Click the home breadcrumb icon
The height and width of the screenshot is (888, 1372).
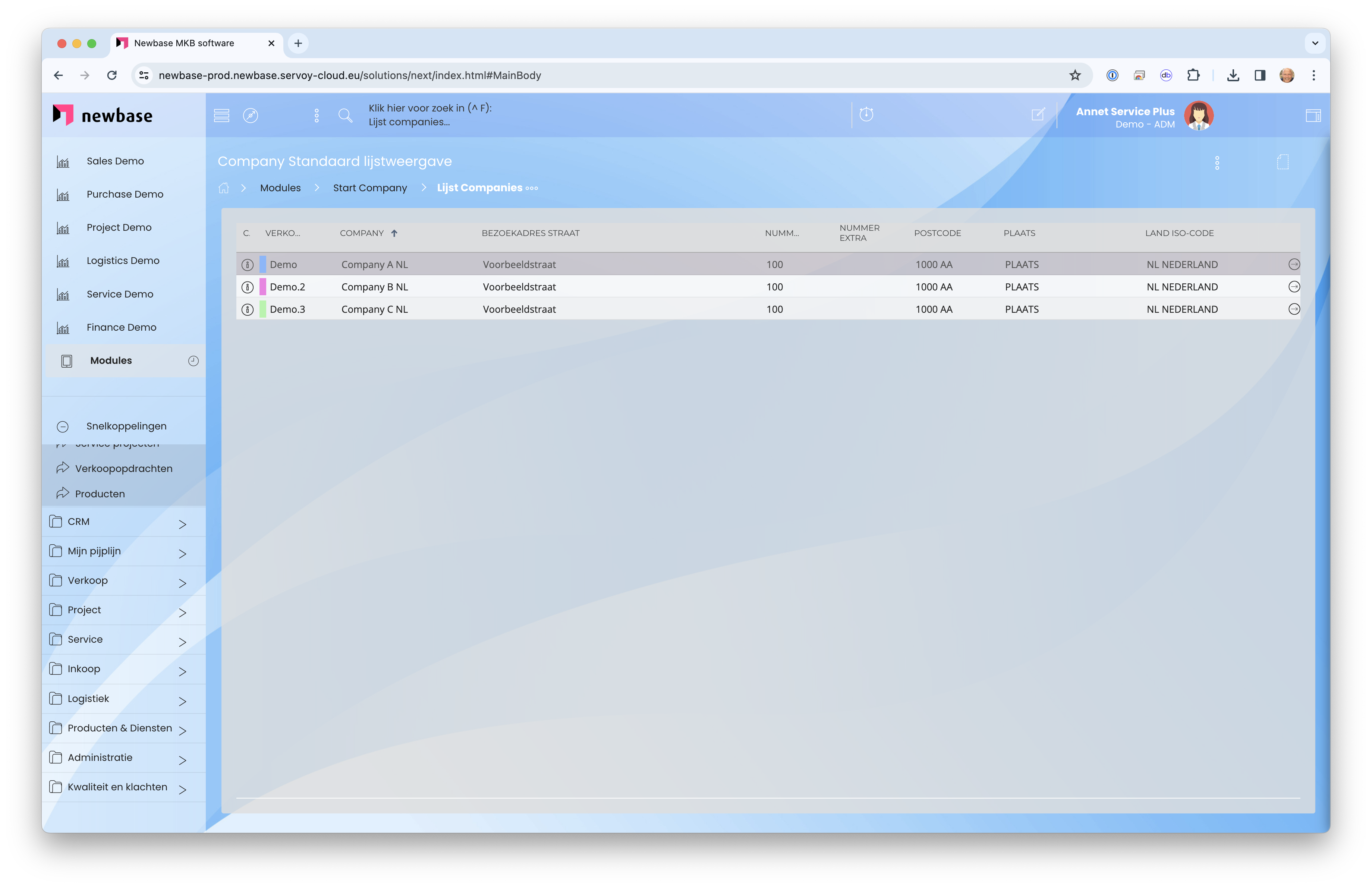pyautogui.click(x=224, y=188)
